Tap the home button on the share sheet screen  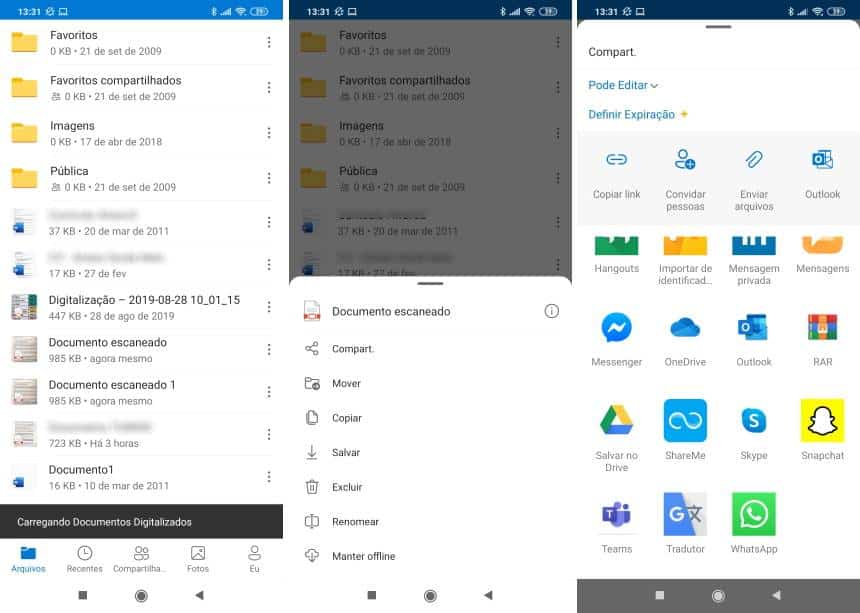(718, 595)
